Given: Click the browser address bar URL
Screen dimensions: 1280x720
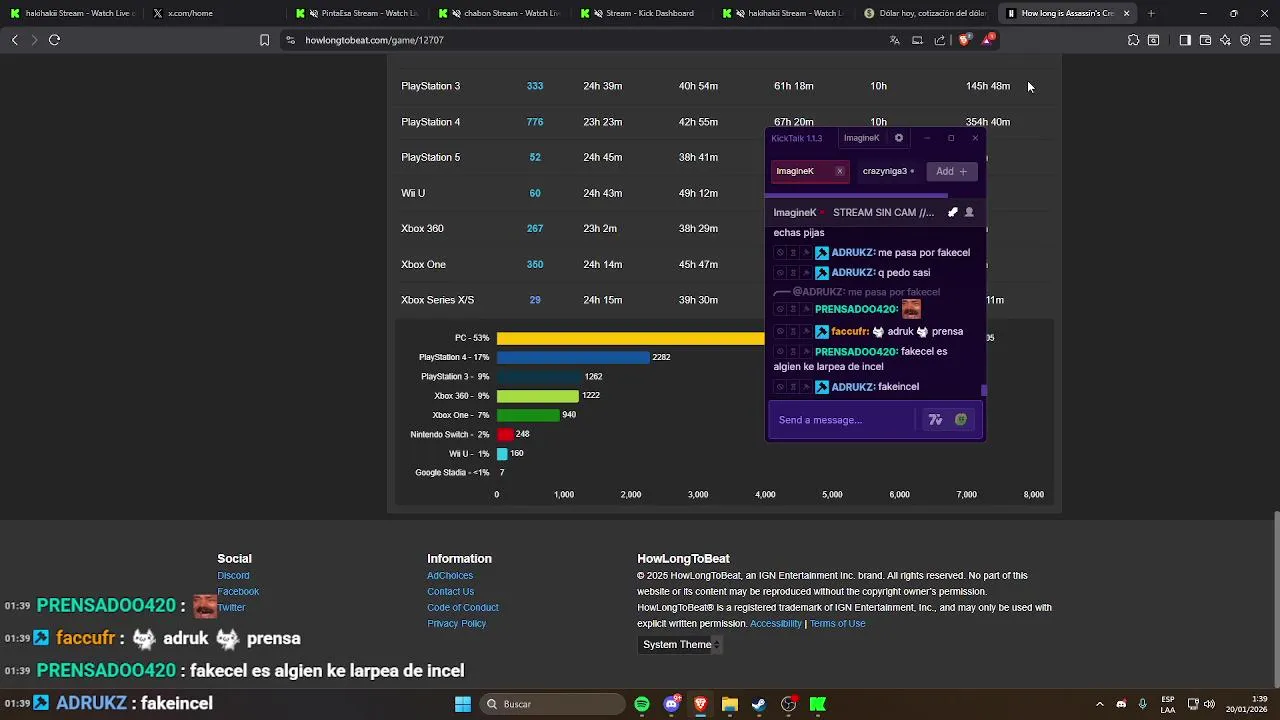Looking at the screenshot, I should coord(374,40).
